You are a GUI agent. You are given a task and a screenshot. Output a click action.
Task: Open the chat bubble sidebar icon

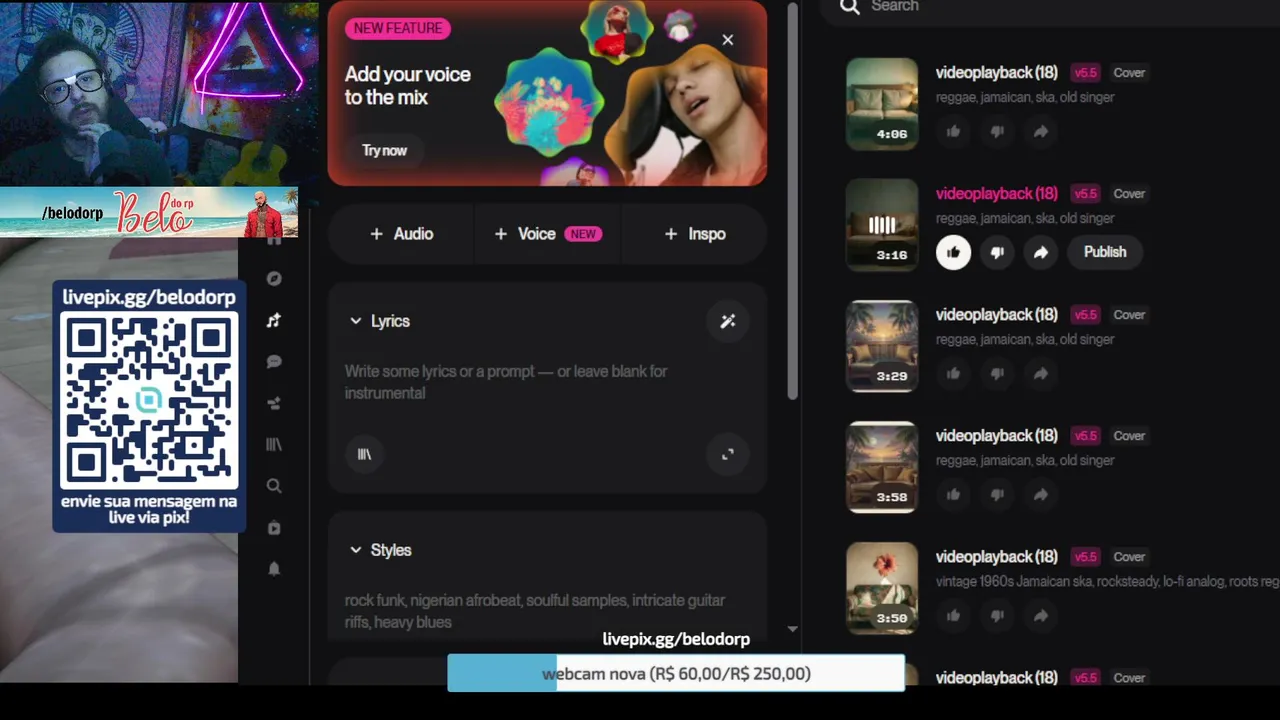(274, 362)
